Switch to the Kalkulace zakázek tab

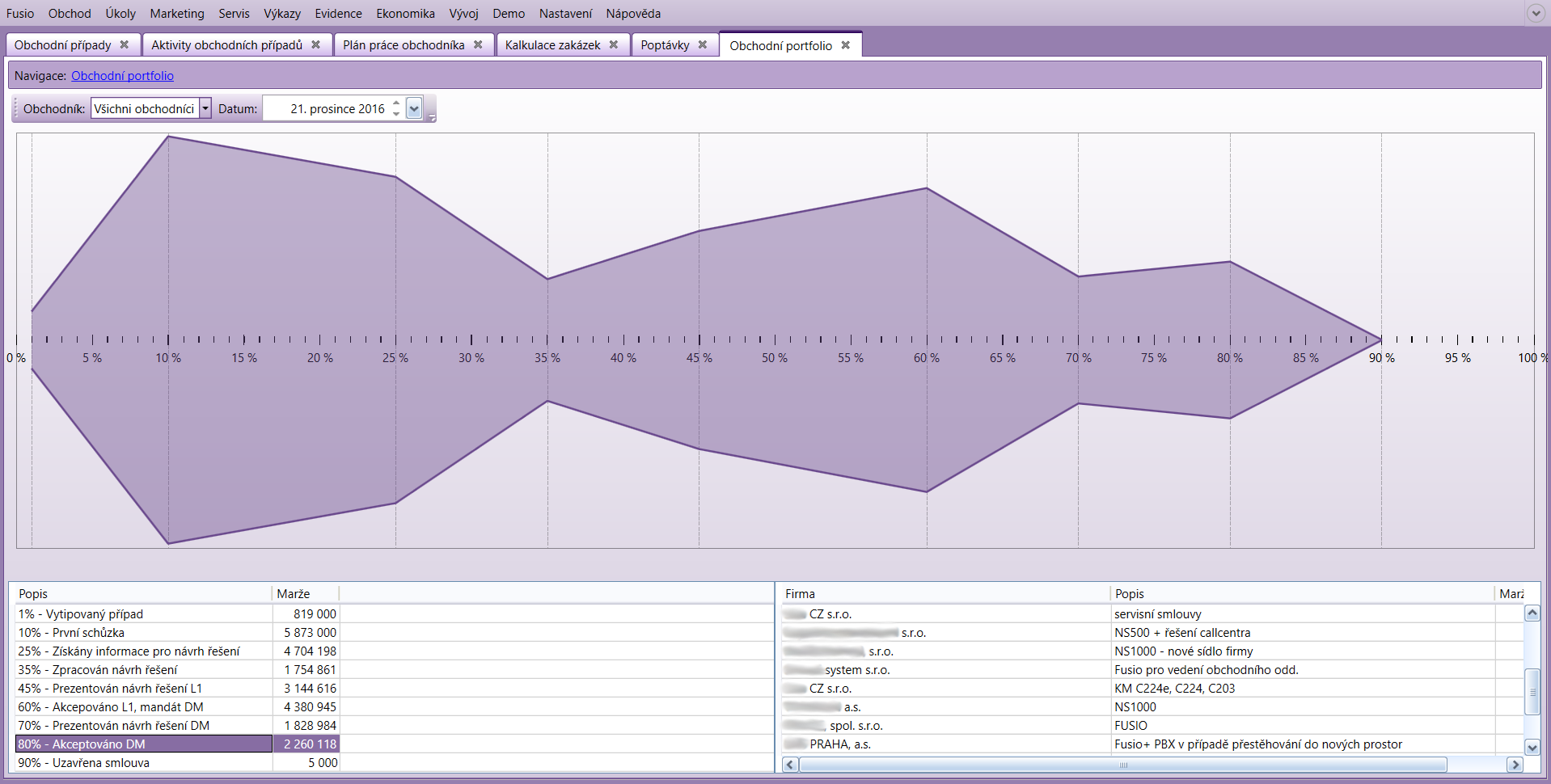pos(552,45)
